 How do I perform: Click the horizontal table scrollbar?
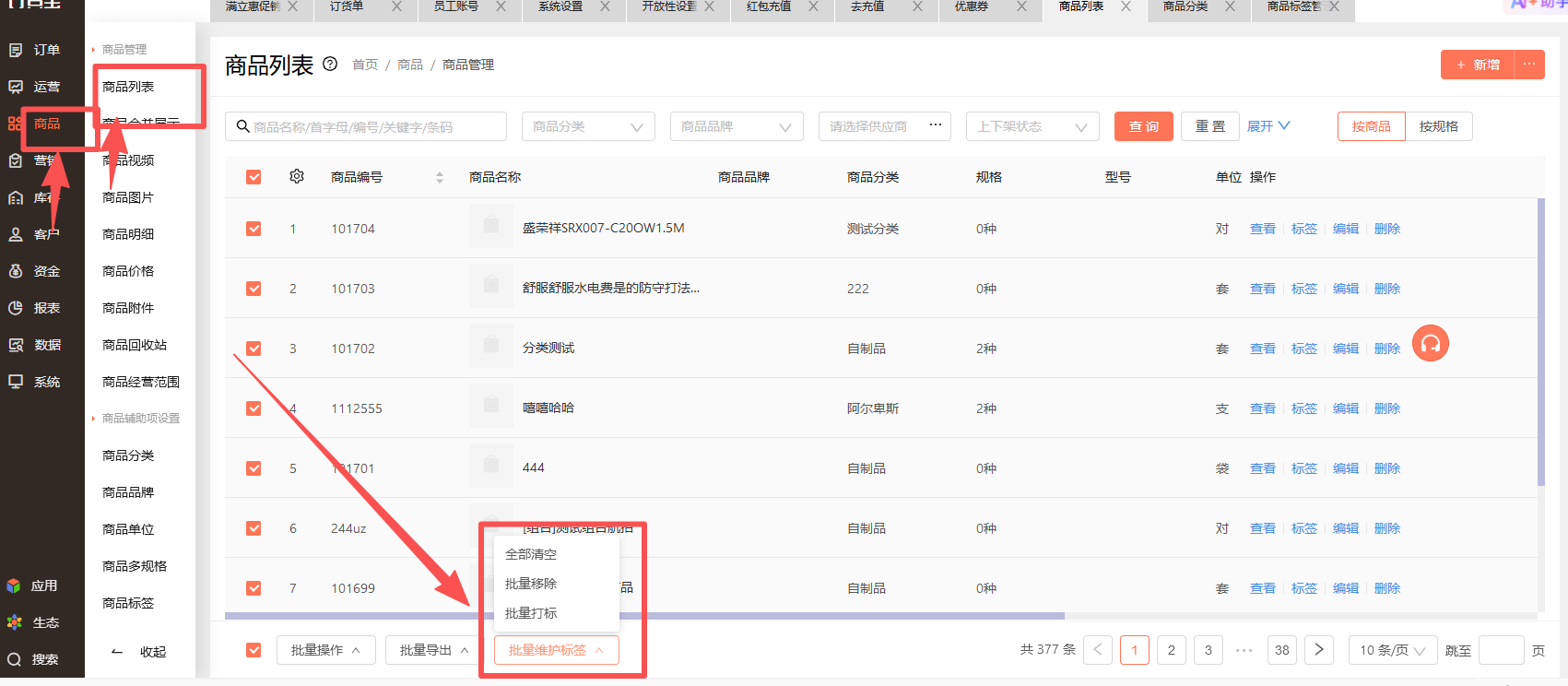[x=644, y=615]
